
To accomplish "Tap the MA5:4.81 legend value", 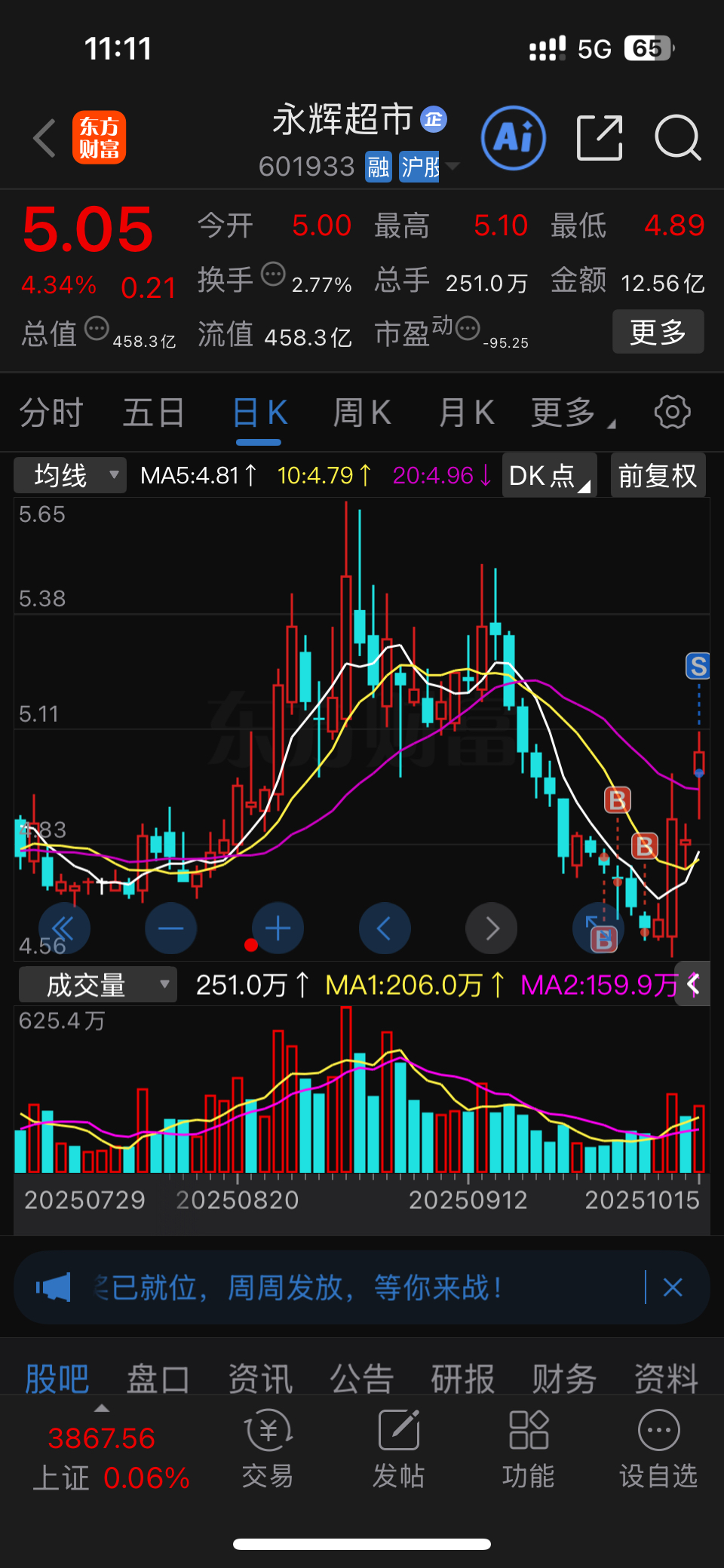I will 198,476.
